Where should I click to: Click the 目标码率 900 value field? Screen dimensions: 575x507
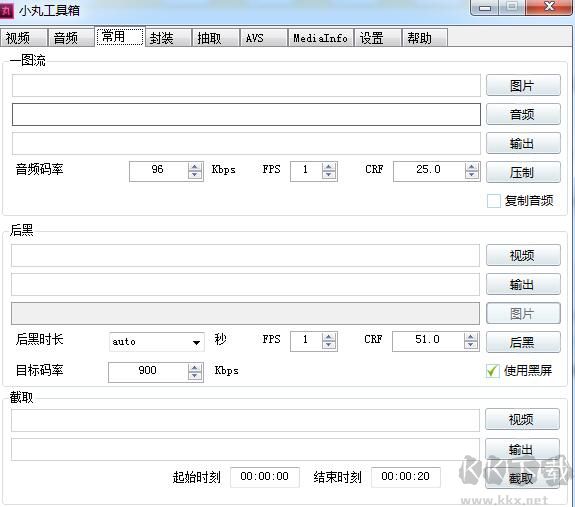pos(148,372)
